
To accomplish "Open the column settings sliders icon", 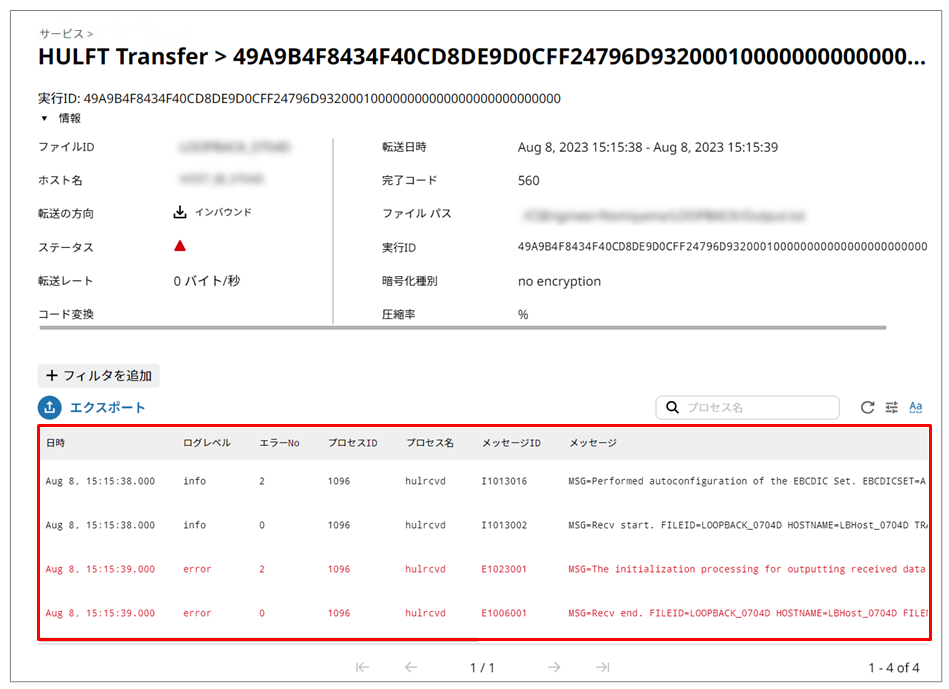I will click(891, 408).
